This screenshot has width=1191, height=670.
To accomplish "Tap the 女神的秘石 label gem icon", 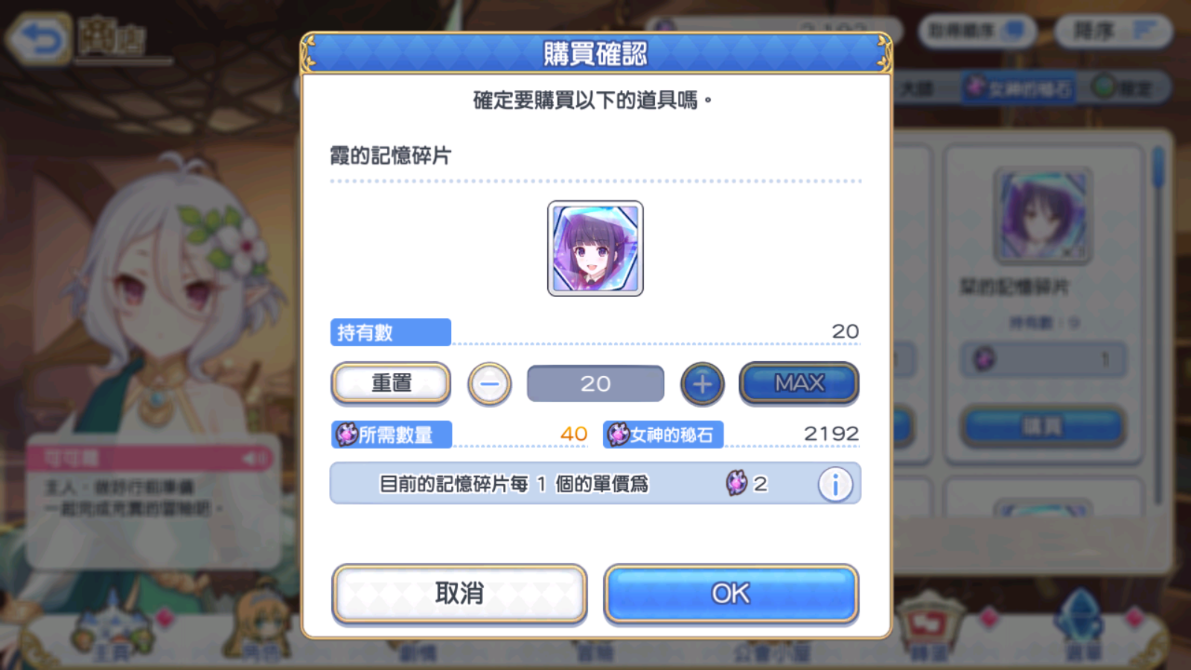I will click(x=618, y=434).
